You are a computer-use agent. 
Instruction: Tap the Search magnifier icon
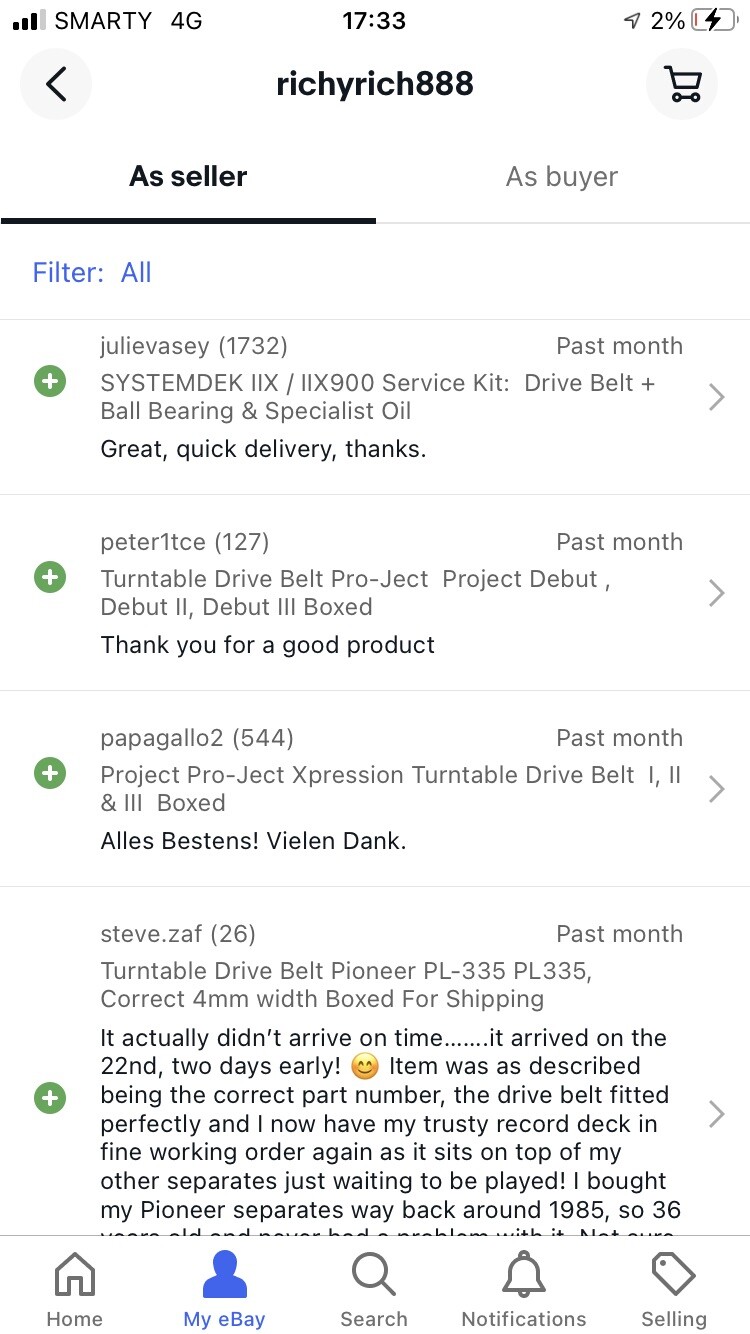pyautogui.click(x=374, y=1277)
